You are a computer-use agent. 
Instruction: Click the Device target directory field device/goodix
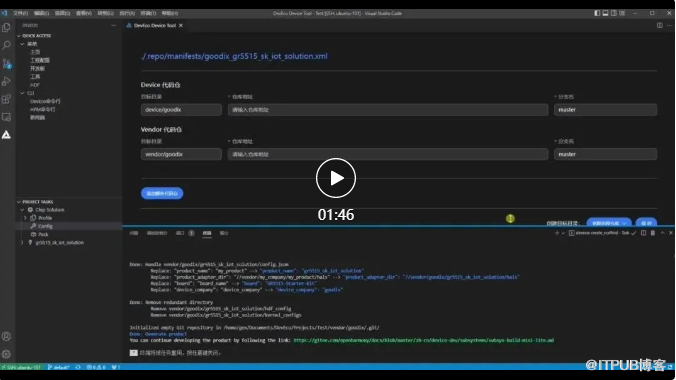coord(181,110)
